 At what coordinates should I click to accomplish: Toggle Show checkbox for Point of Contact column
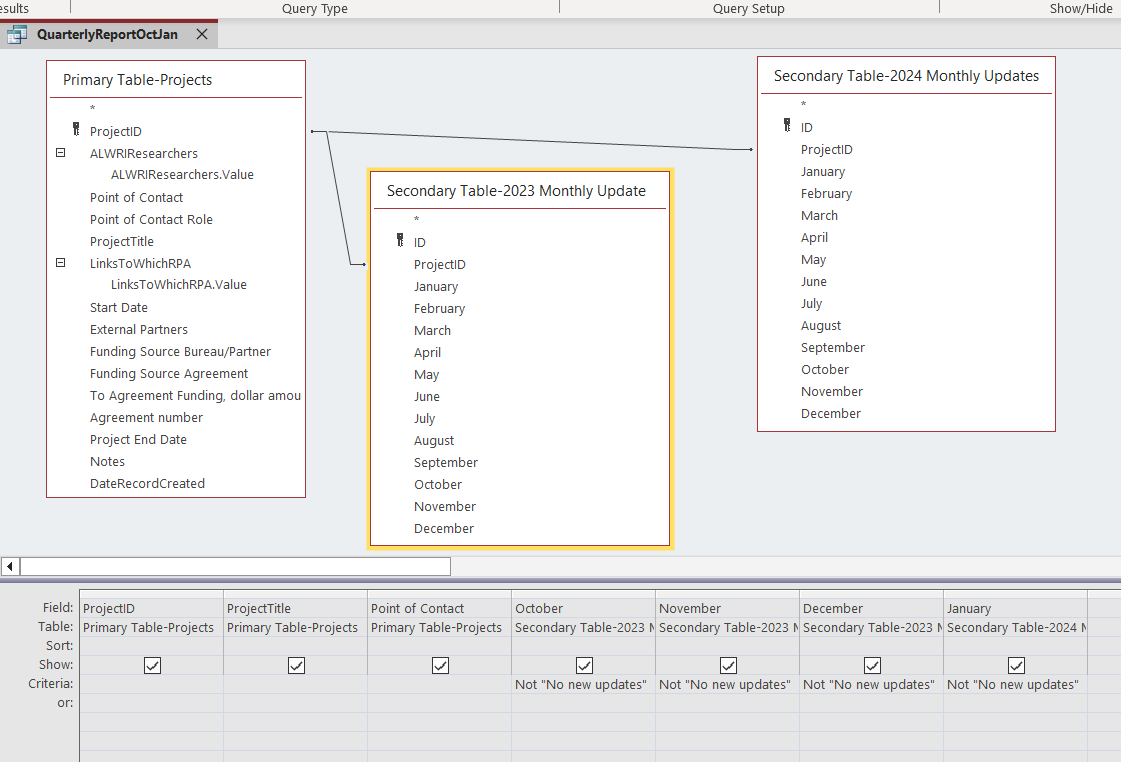pyautogui.click(x=440, y=665)
